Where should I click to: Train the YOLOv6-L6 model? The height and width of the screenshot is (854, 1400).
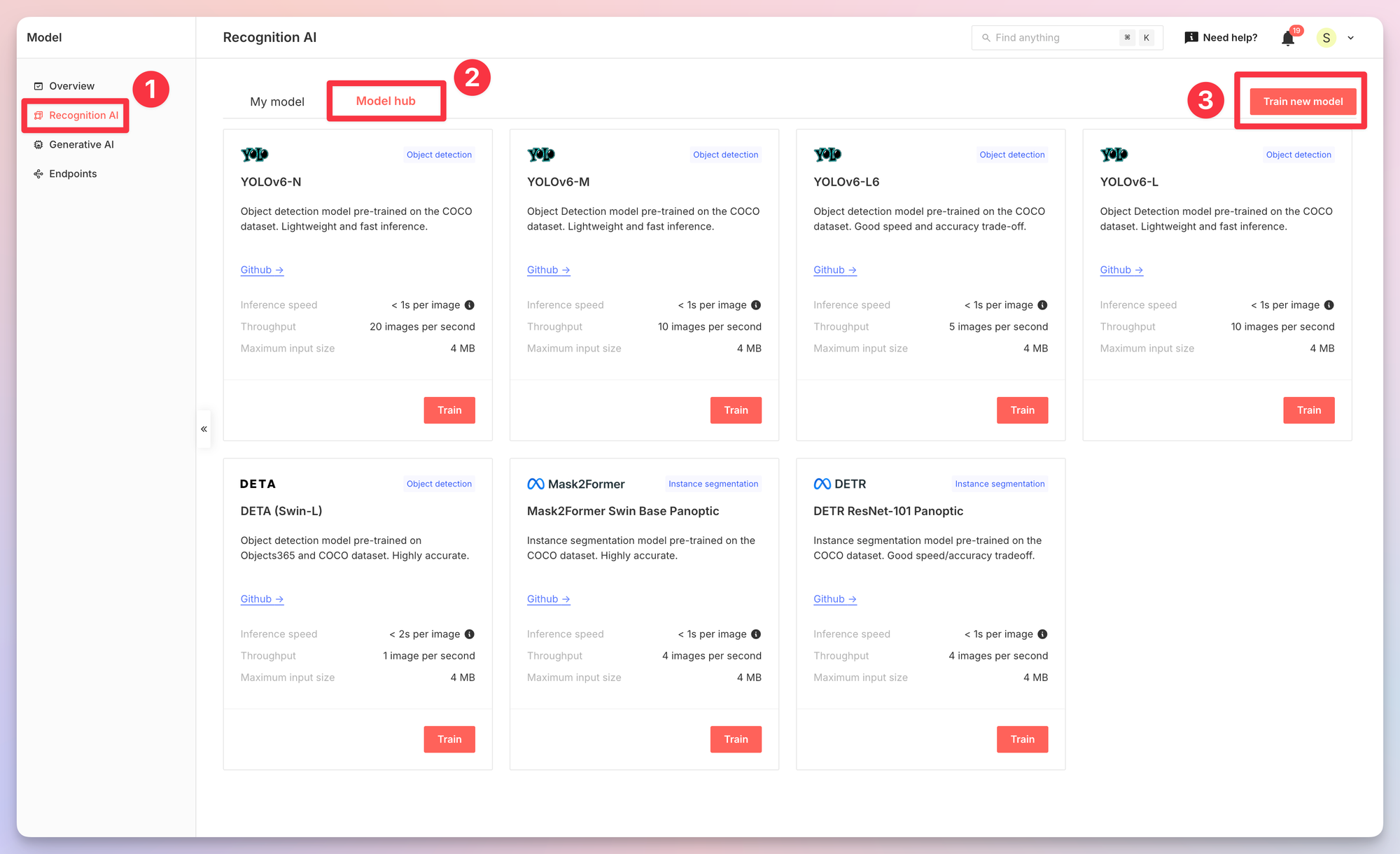click(x=1022, y=410)
